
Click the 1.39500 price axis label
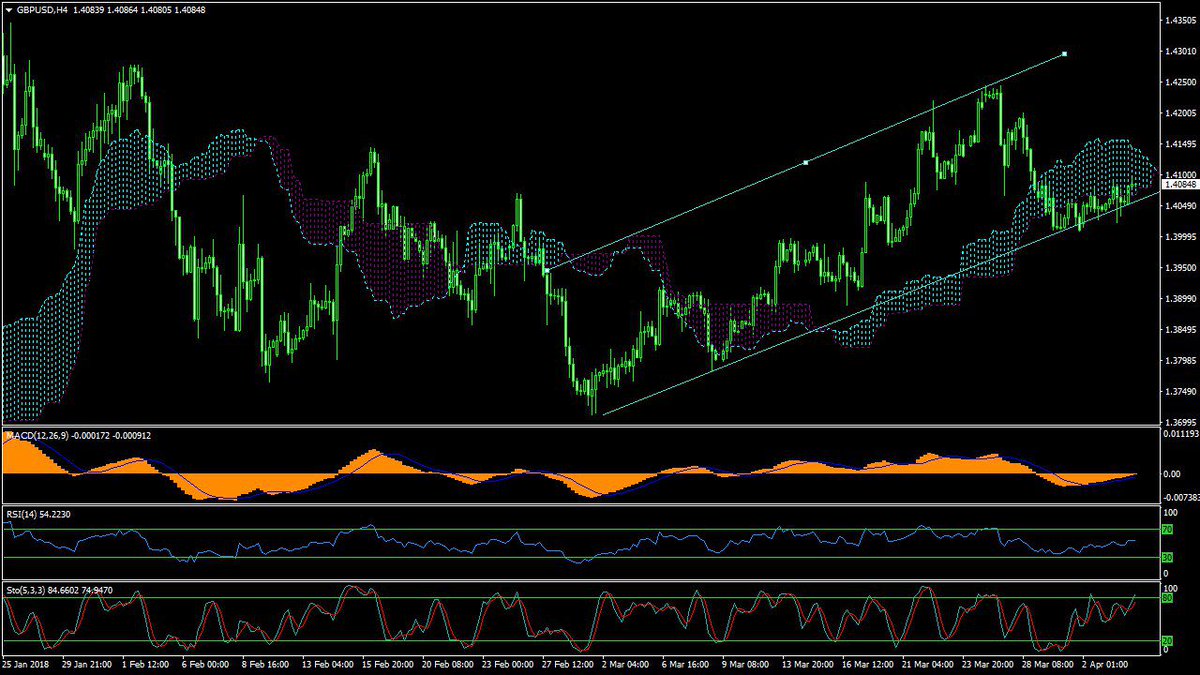1180,268
